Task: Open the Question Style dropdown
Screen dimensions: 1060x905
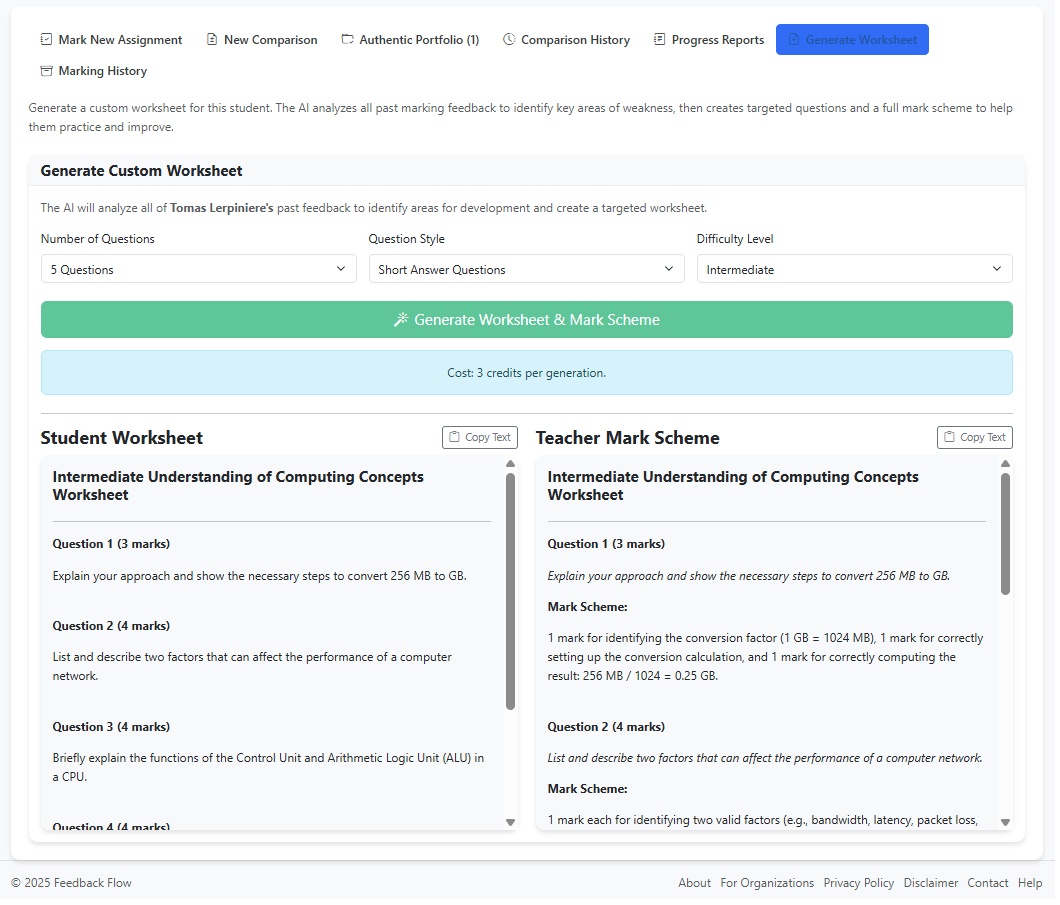Action: [x=526, y=268]
